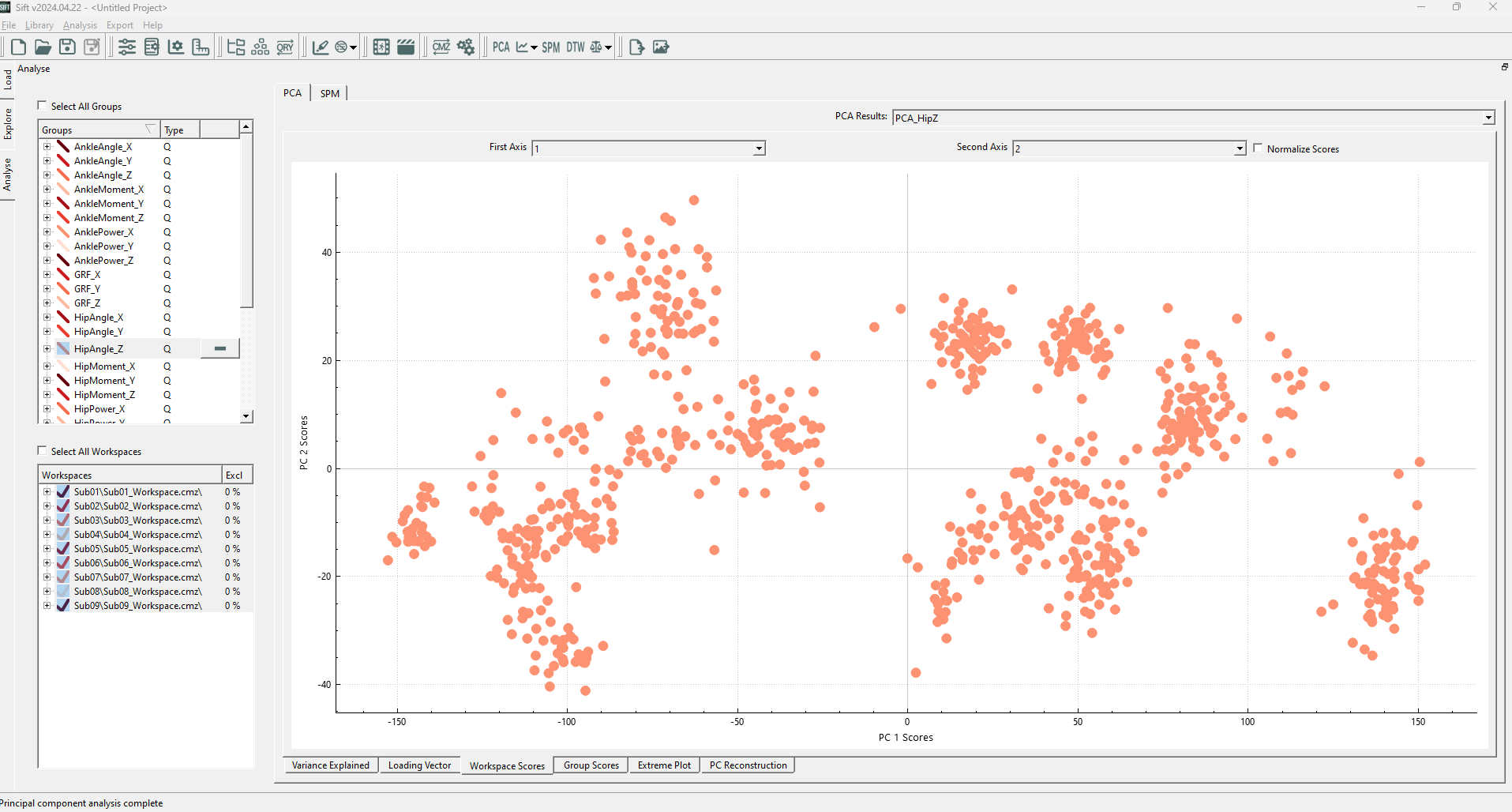Open the balance scale dropdown icon

pos(601,47)
